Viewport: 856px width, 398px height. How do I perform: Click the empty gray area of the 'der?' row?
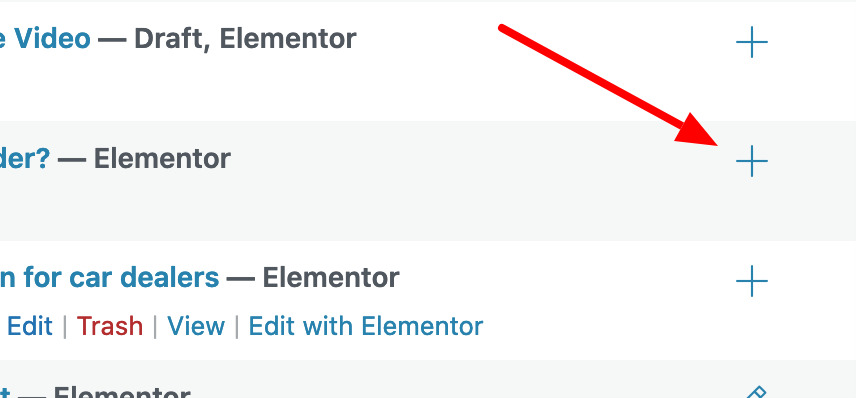tap(437, 207)
